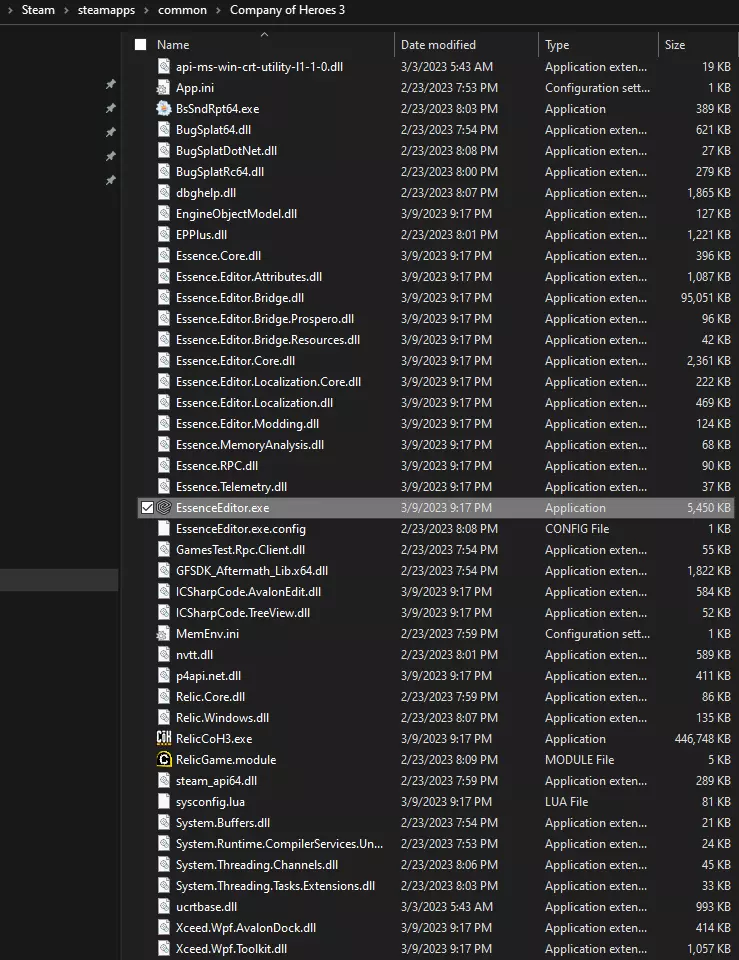This screenshot has width=739, height=960.
Task: Click the System.Buffers.dll file icon
Action: pyautogui.click(x=163, y=822)
